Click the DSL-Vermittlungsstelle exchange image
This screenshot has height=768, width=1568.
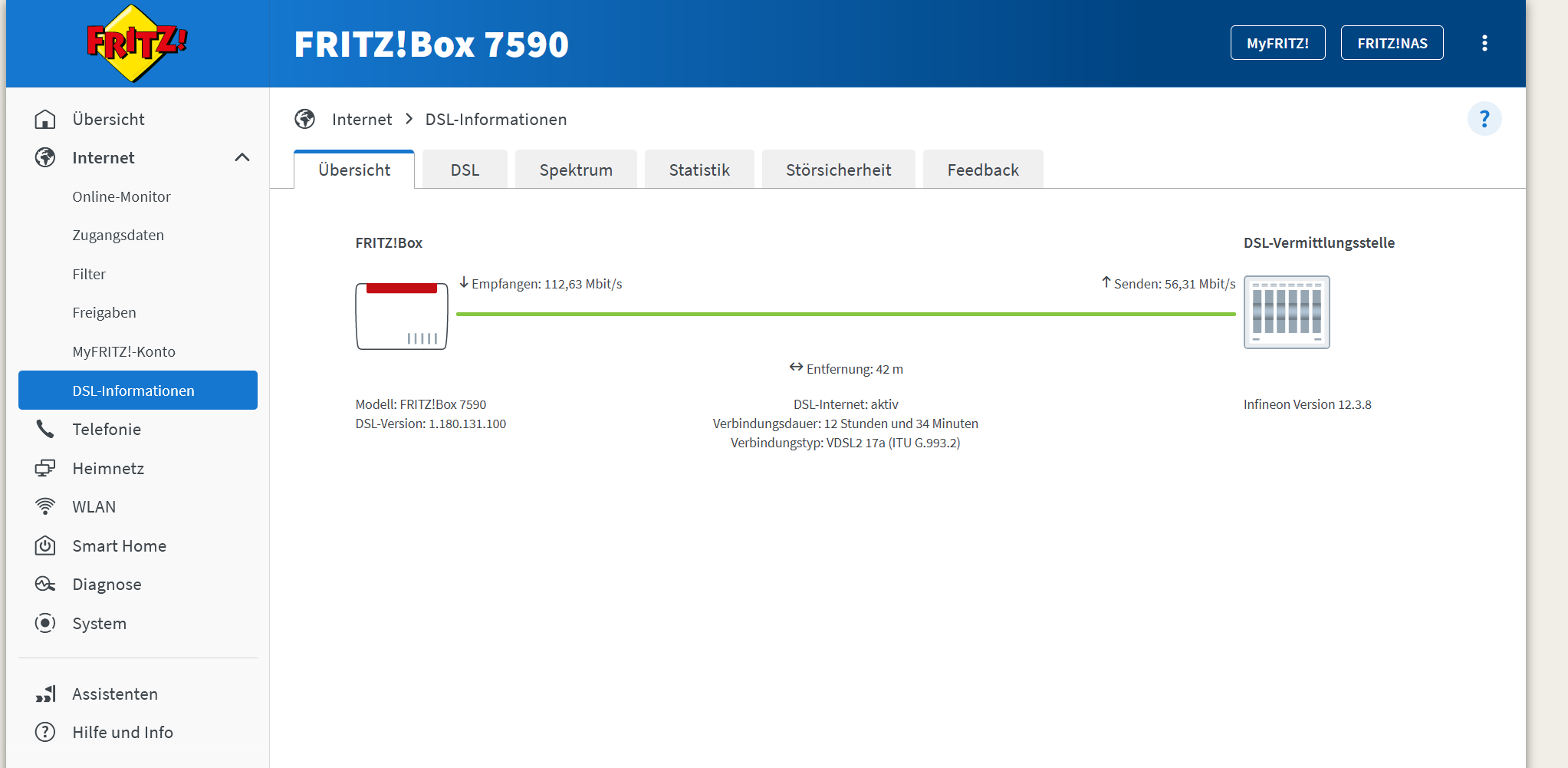(1287, 312)
